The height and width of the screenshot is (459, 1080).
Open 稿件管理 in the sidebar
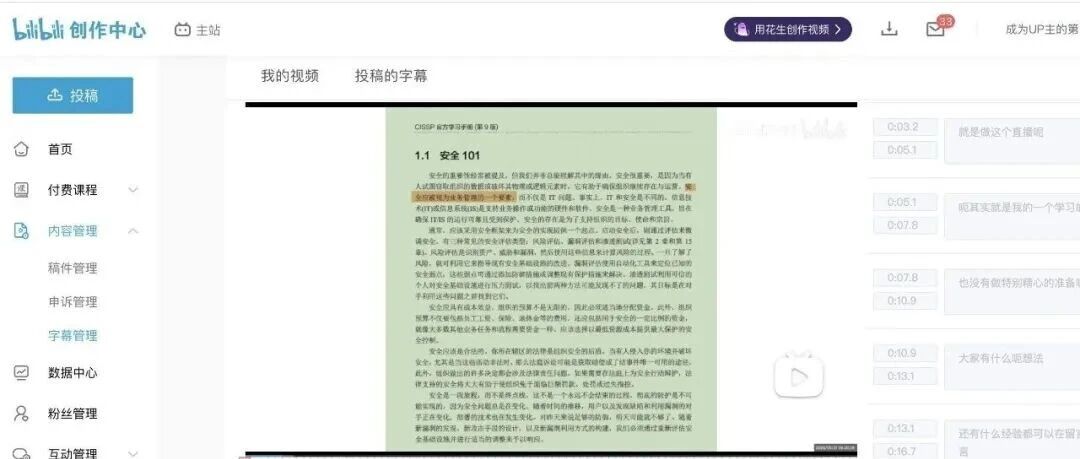pos(73,268)
